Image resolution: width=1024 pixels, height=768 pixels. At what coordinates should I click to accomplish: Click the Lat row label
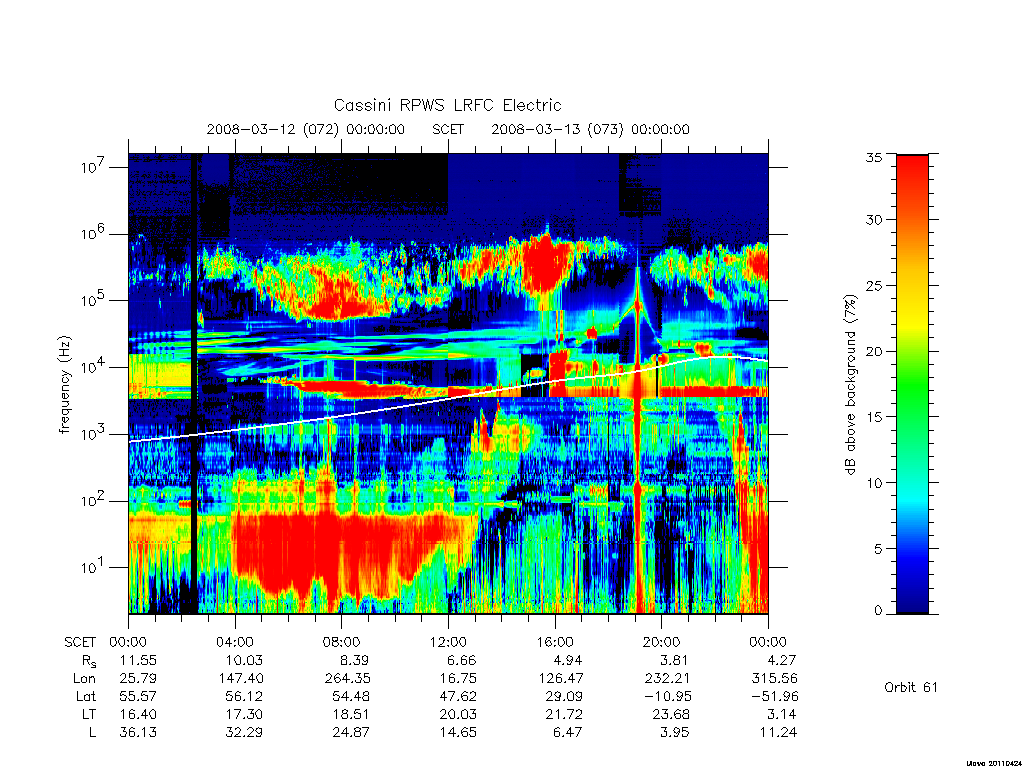pyautogui.click(x=86, y=696)
